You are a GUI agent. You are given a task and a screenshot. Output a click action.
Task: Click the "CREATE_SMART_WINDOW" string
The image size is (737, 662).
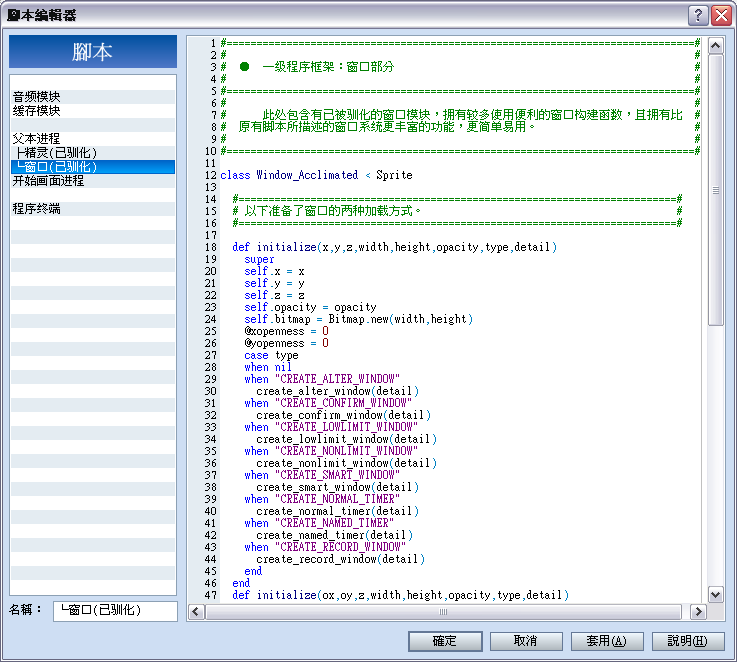coord(337,475)
